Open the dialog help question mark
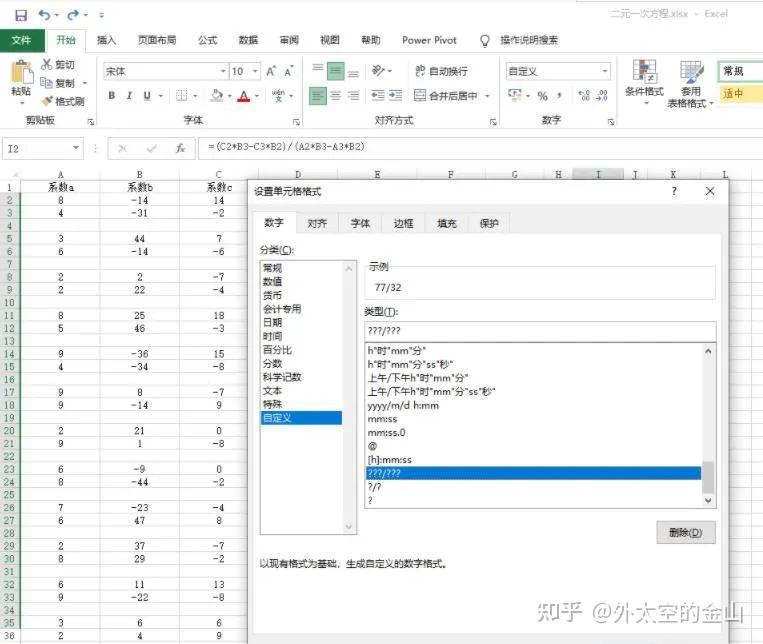This screenshot has width=763, height=644. tap(674, 191)
